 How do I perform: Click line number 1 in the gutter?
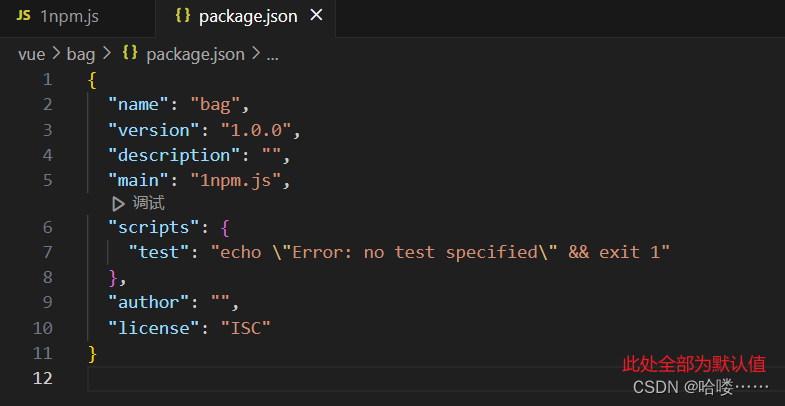click(47, 80)
